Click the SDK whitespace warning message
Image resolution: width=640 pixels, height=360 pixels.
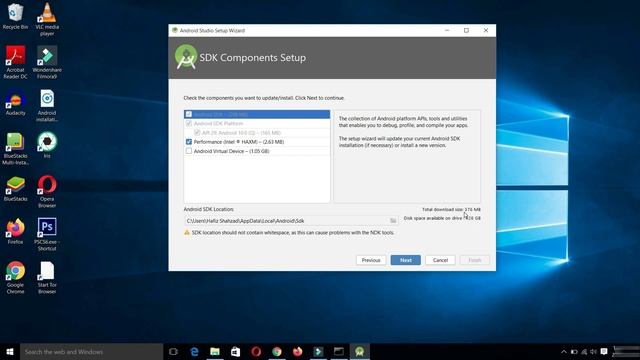pos(293,232)
